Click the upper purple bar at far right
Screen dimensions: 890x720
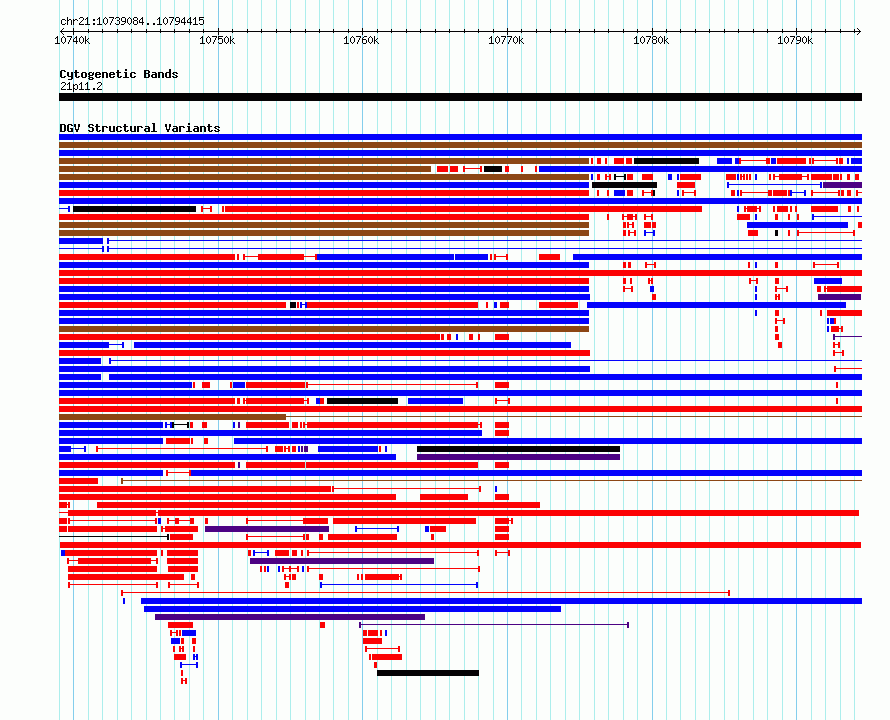842,185
